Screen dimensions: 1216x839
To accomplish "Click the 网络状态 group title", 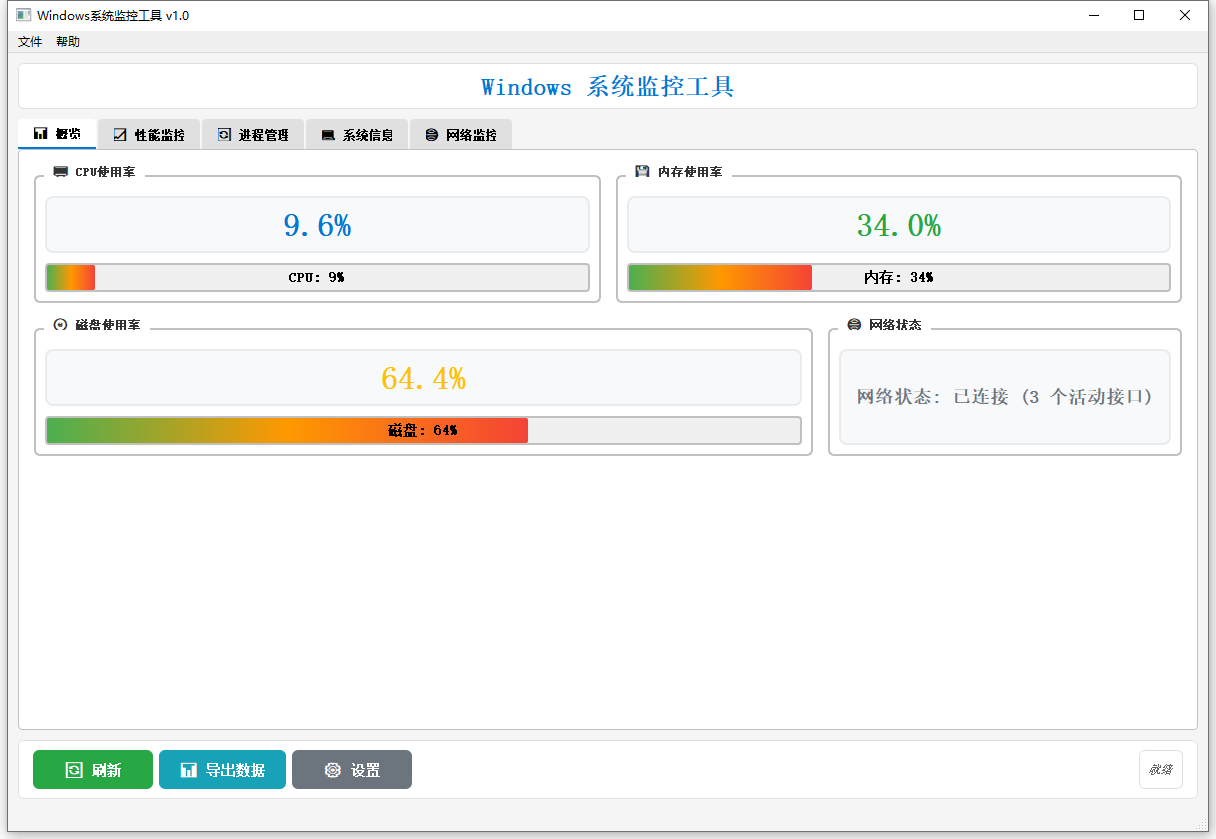I will tap(895, 325).
